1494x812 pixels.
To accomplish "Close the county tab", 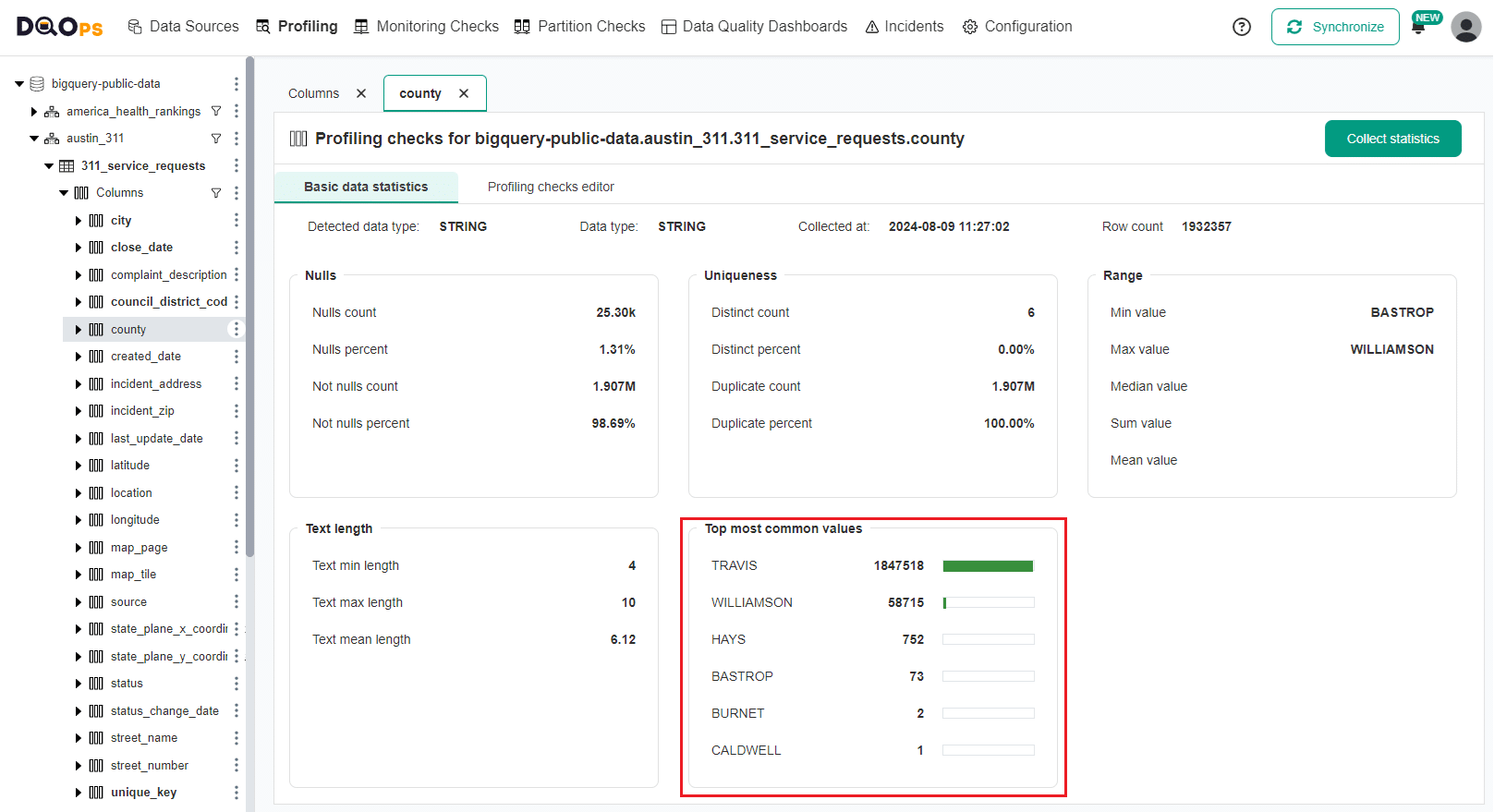I will [x=464, y=93].
